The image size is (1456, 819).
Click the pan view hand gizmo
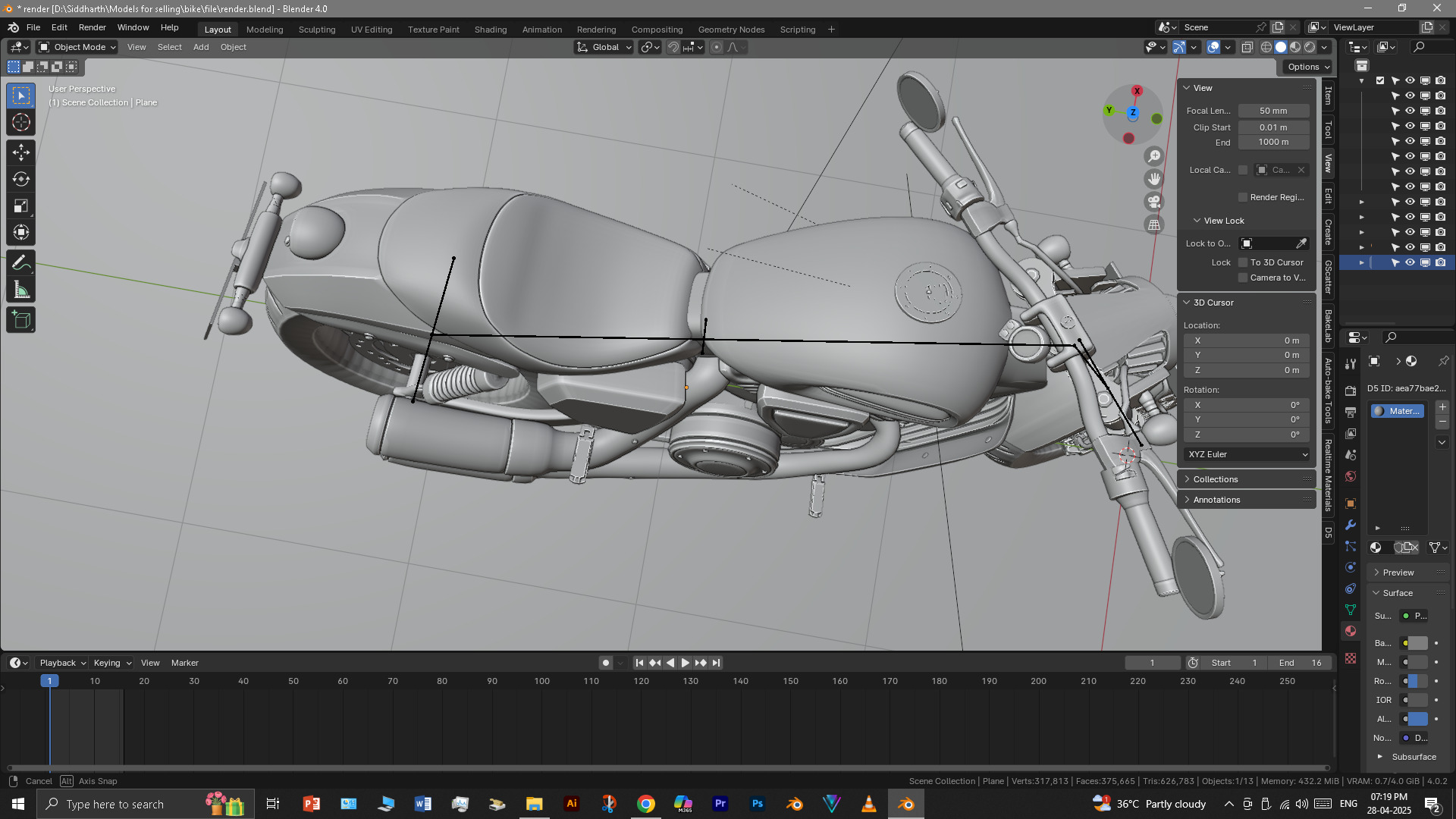(x=1154, y=179)
